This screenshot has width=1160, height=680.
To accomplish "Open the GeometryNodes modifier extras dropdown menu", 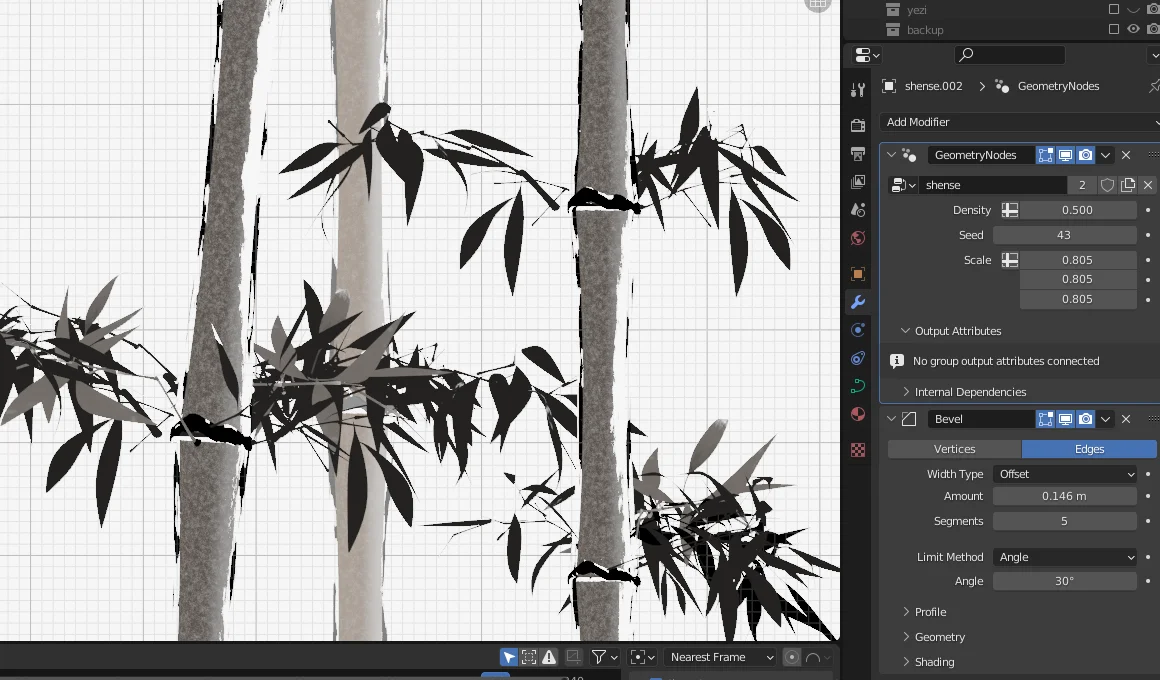I will [x=1105, y=154].
